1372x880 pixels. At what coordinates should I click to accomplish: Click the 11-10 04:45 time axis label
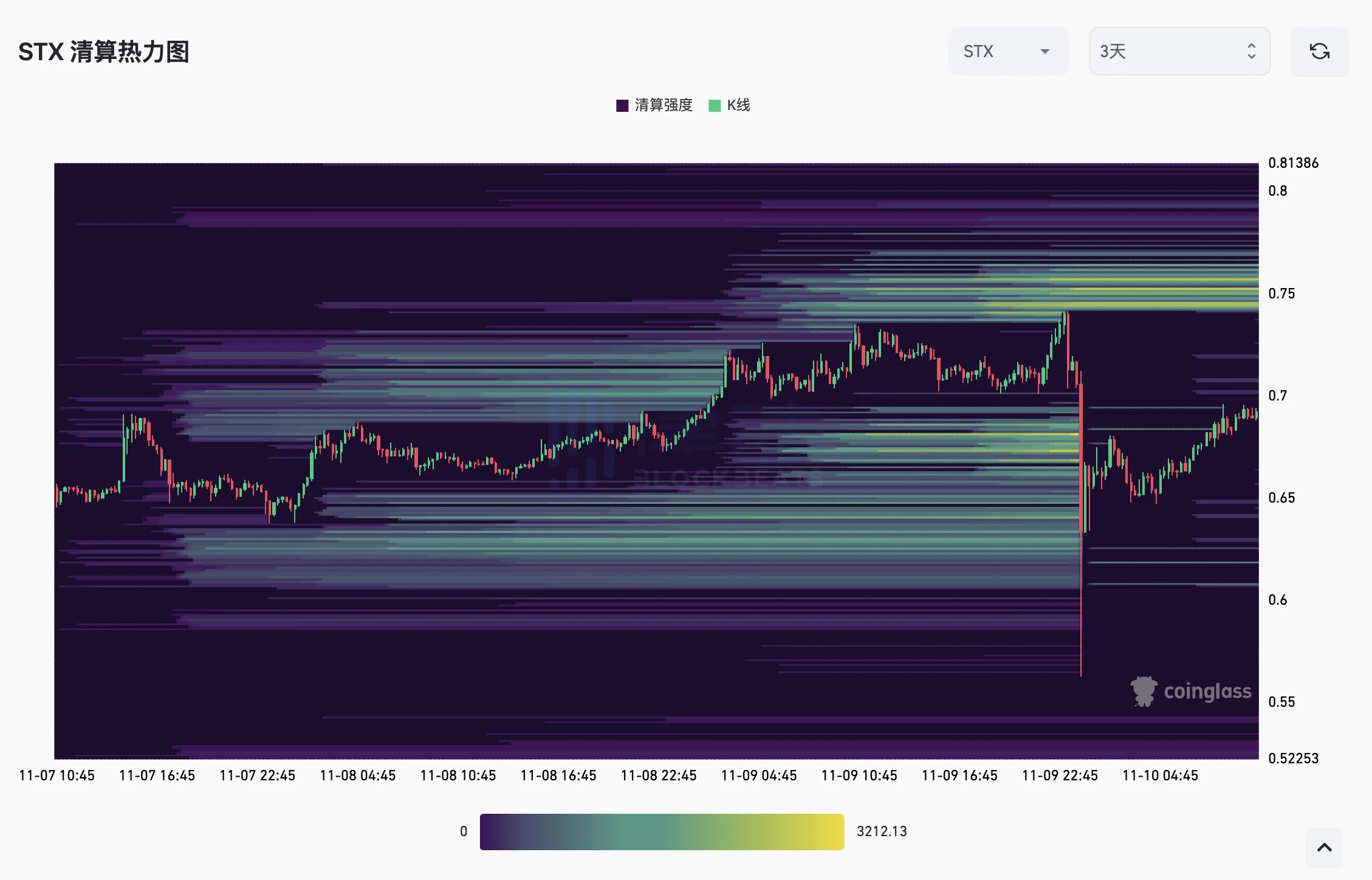click(1160, 775)
